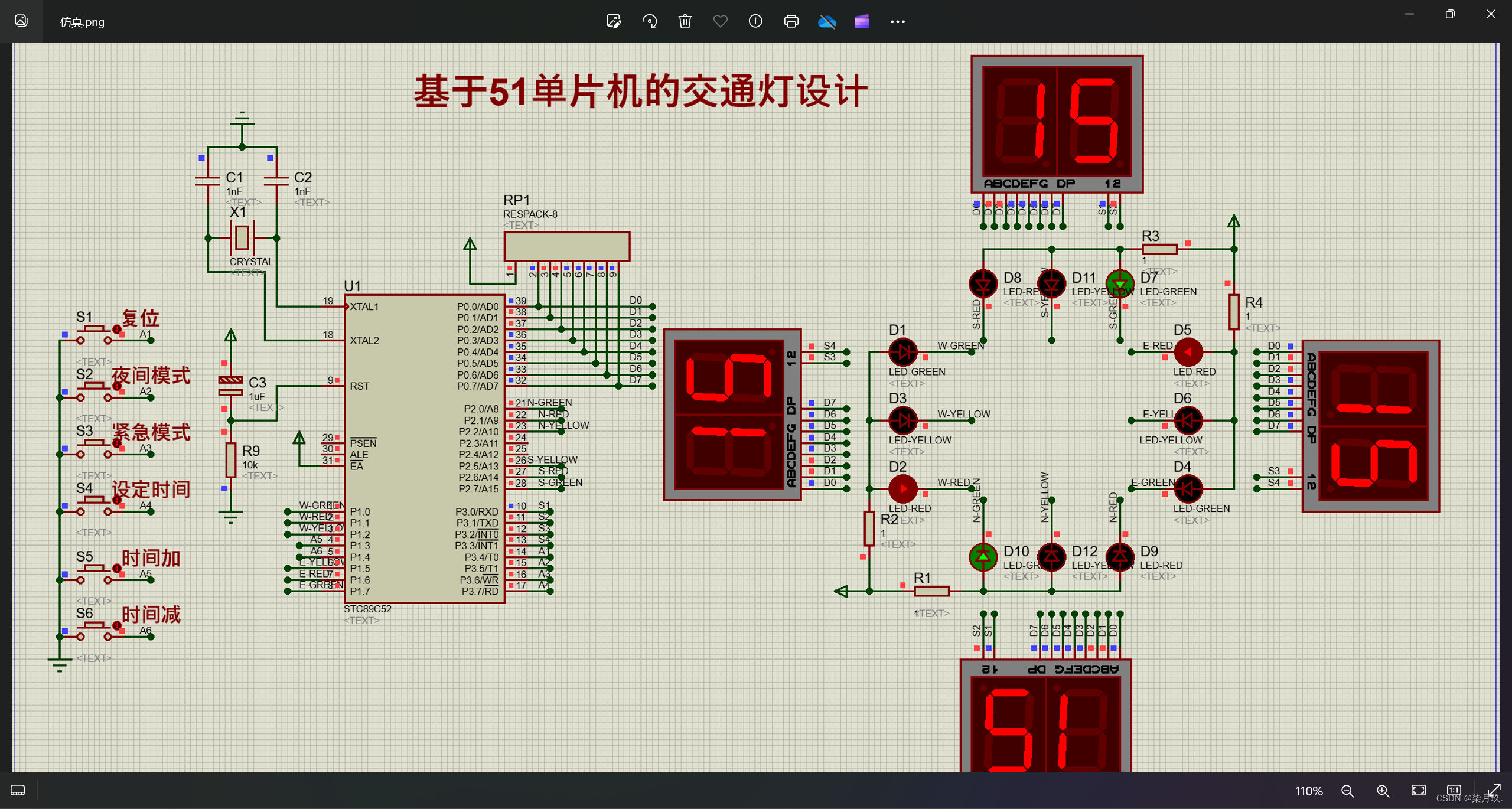Click the Edit image icon
Image resolution: width=1512 pixels, height=809 pixels.
[x=614, y=22]
